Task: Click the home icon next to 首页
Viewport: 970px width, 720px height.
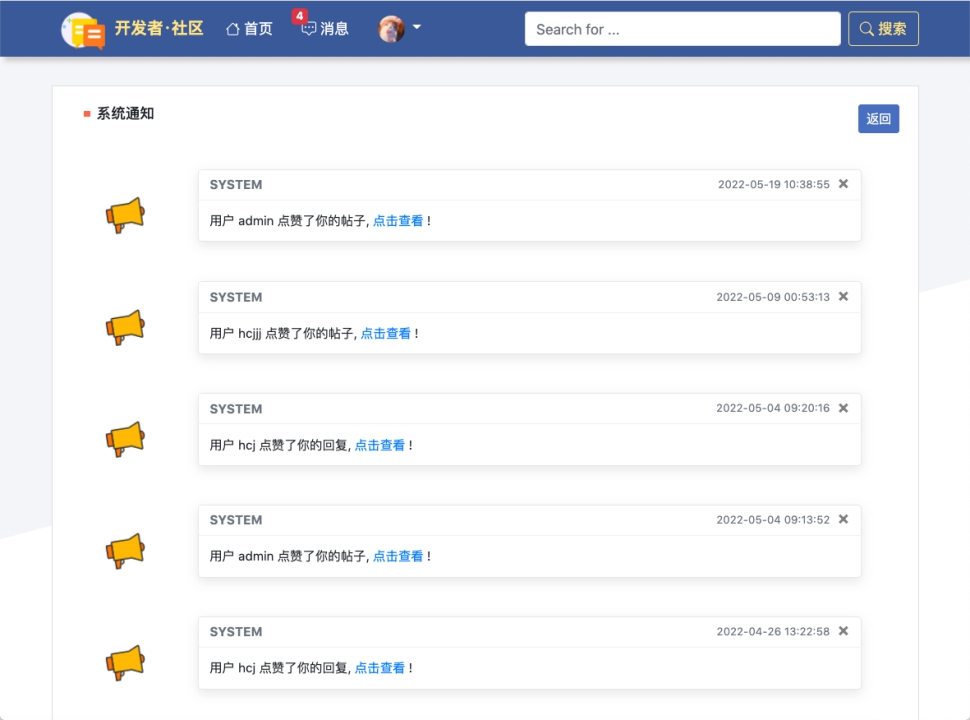Action: tap(233, 29)
